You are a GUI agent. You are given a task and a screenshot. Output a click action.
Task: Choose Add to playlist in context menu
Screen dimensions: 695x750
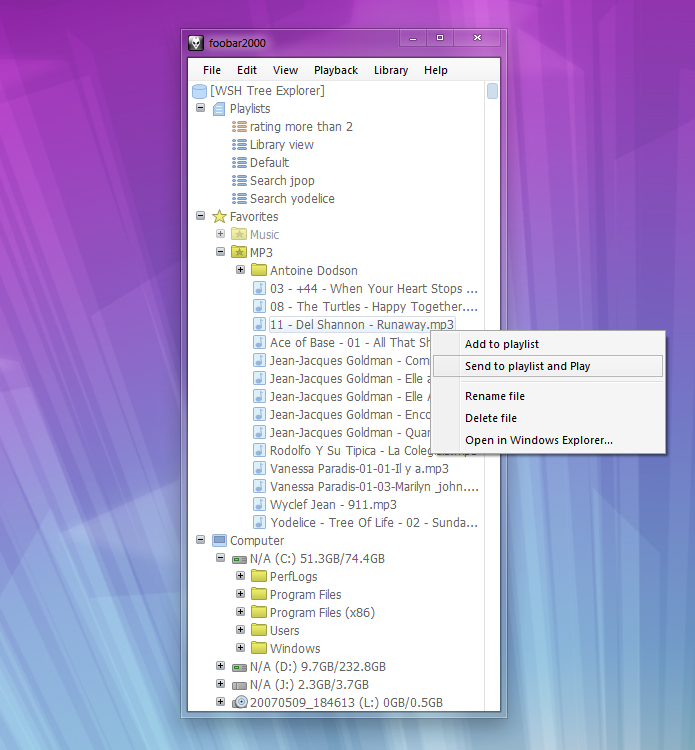click(x=548, y=344)
